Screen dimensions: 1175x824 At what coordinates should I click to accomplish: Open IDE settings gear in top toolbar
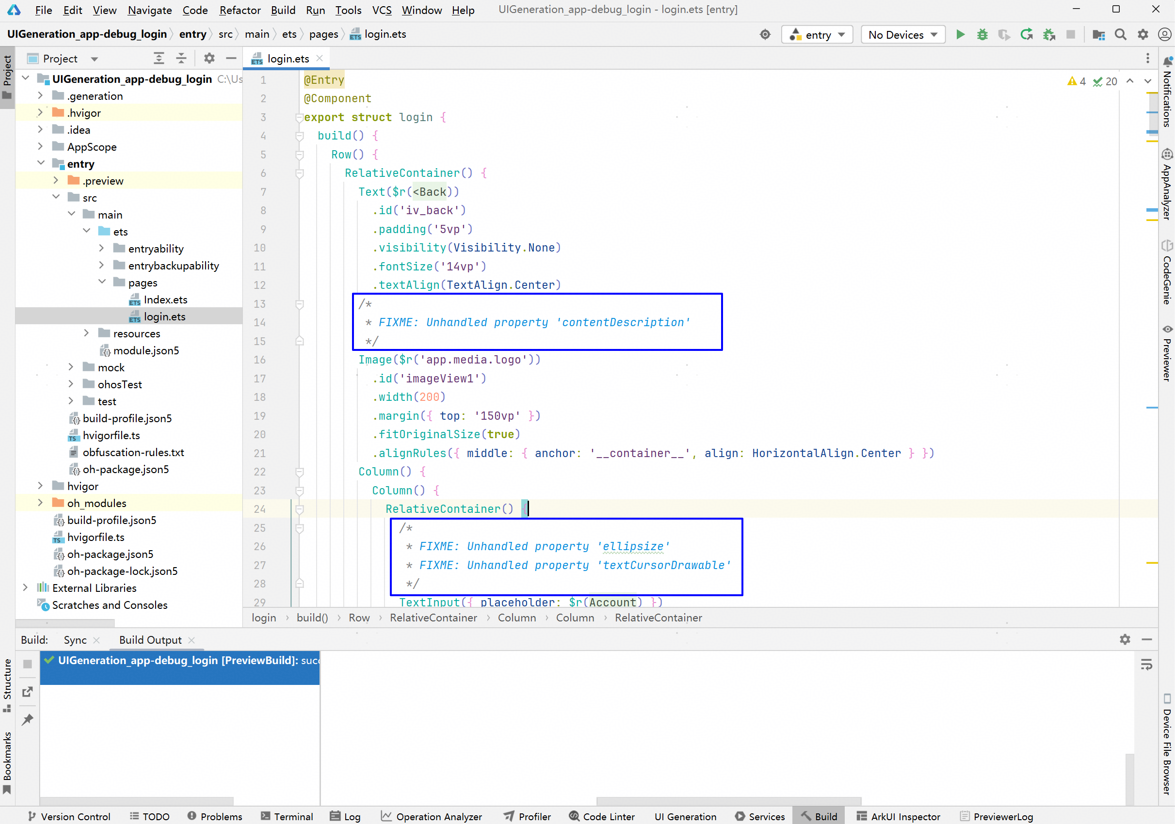(1143, 35)
